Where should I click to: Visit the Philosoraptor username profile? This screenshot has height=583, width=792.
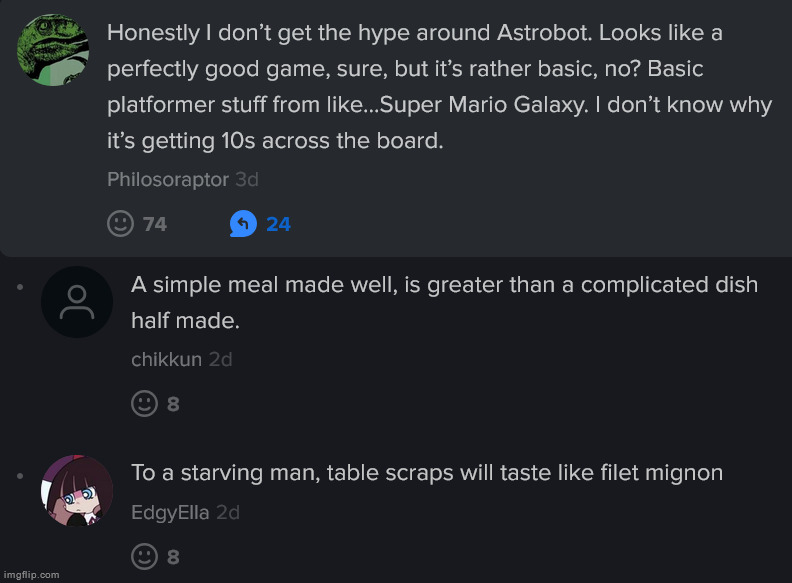[167, 179]
